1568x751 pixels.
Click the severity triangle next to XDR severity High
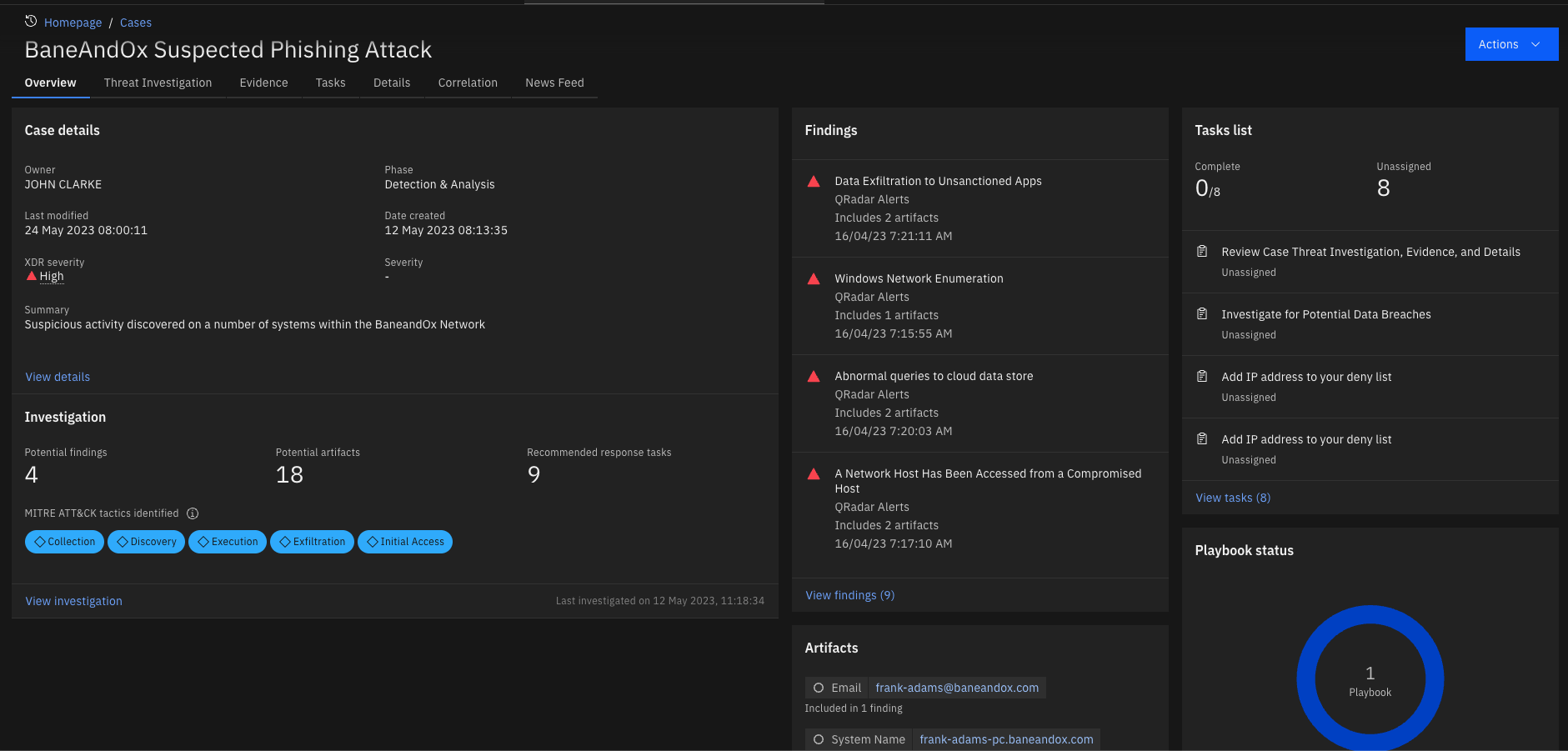point(30,276)
